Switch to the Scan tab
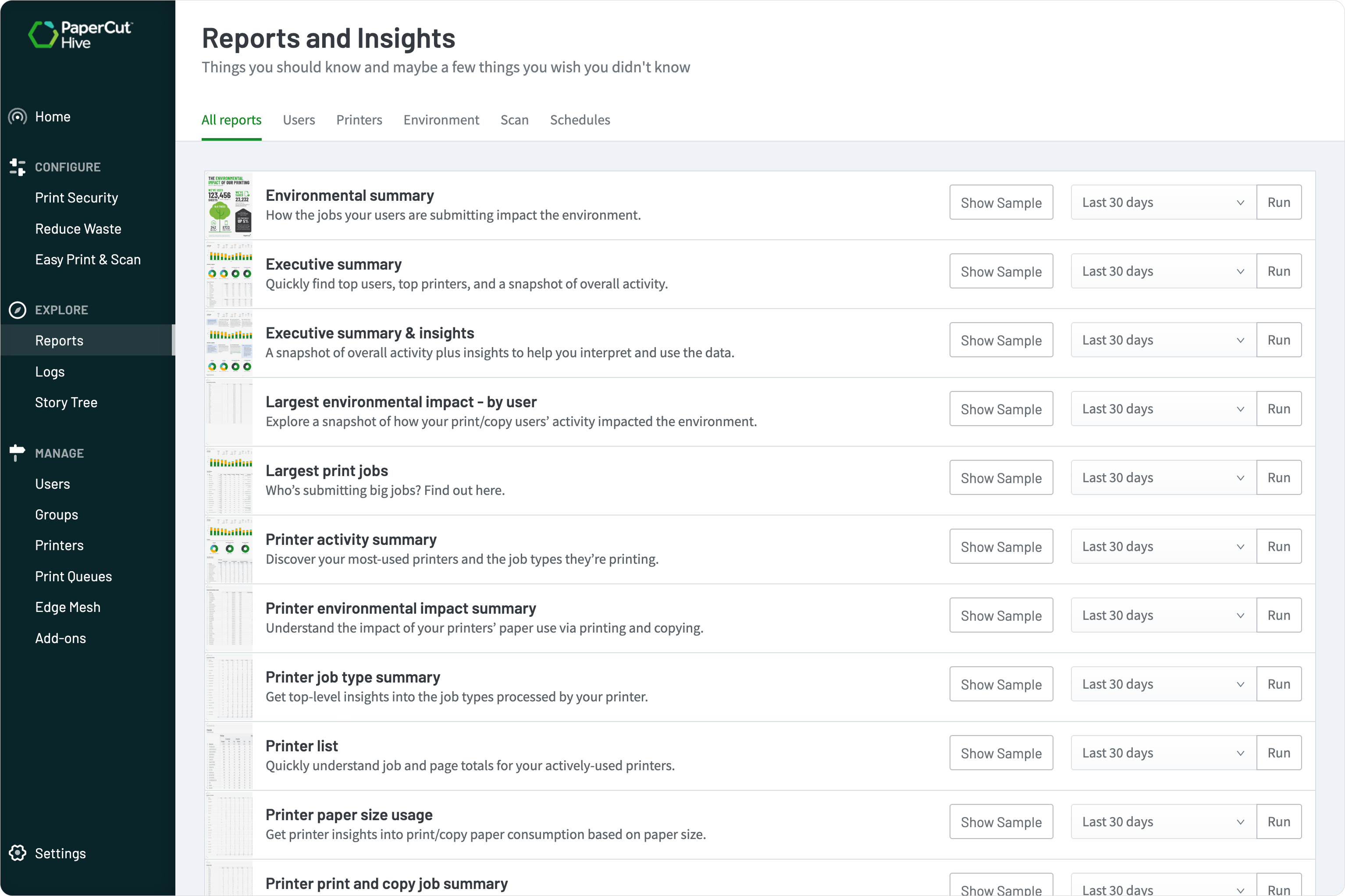Image resolution: width=1345 pixels, height=896 pixels. [x=514, y=120]
